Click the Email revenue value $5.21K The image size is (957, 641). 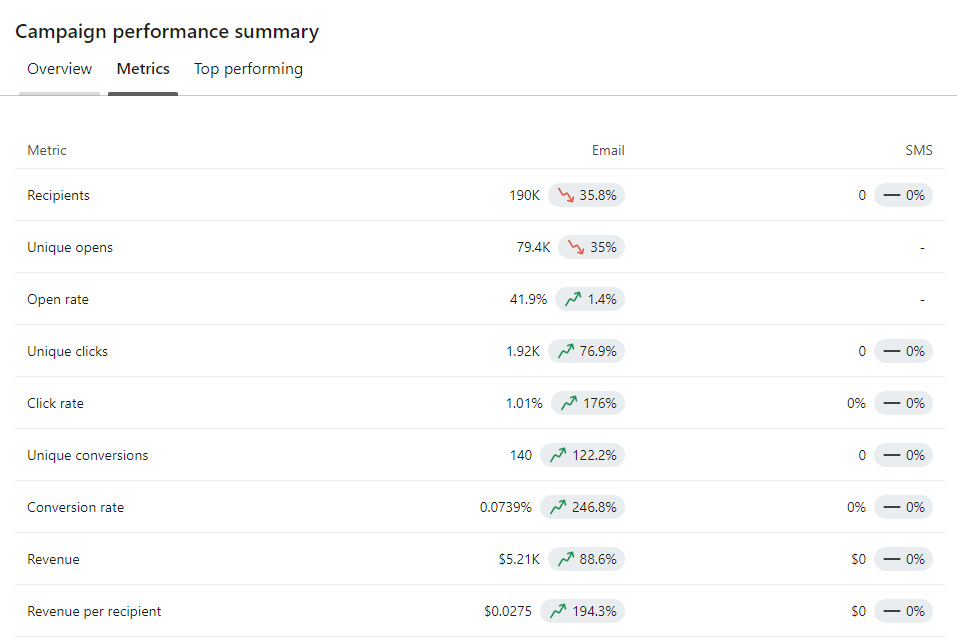(519, 559)
